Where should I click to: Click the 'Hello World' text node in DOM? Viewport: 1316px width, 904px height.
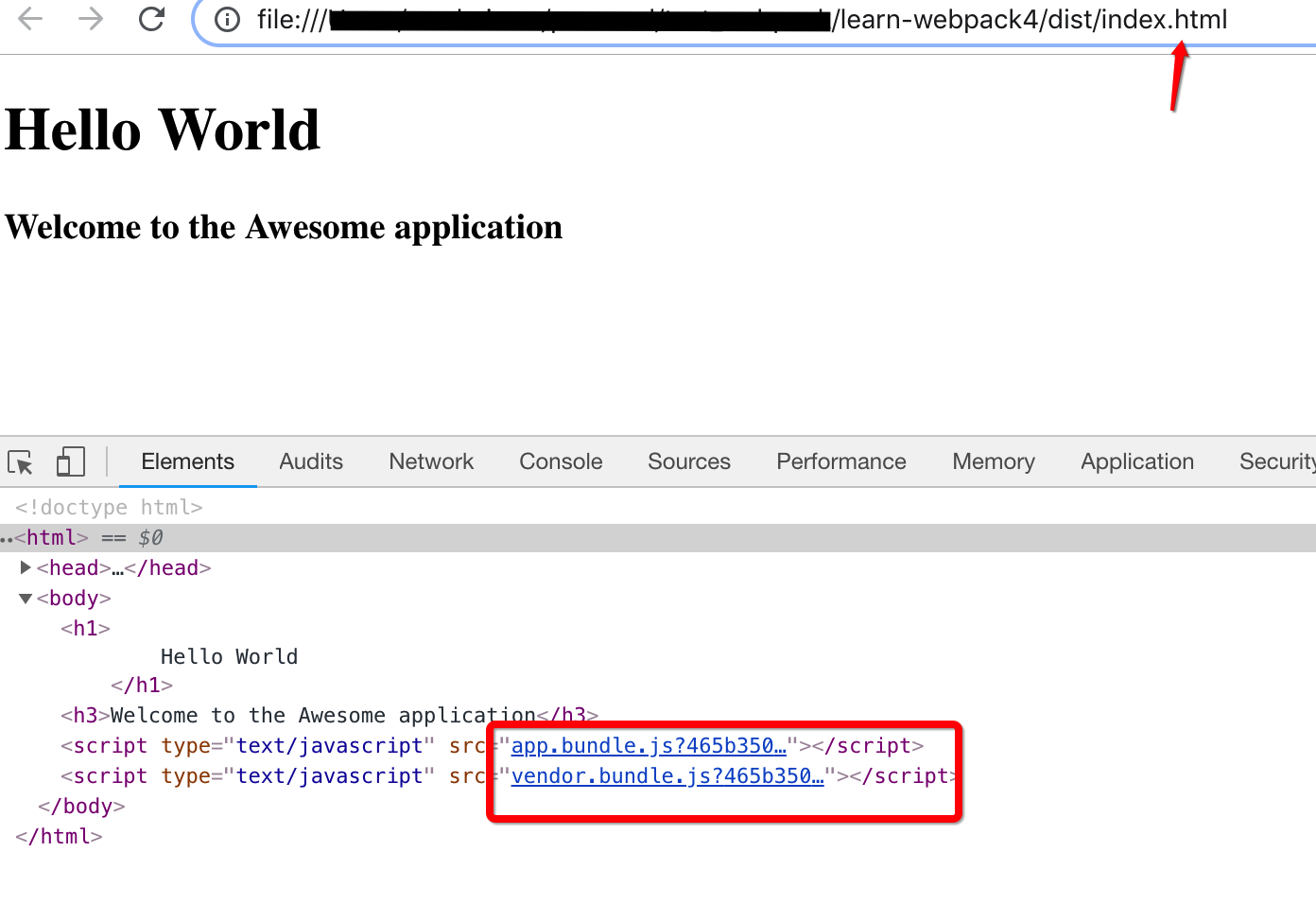click(x=229, y=657)
